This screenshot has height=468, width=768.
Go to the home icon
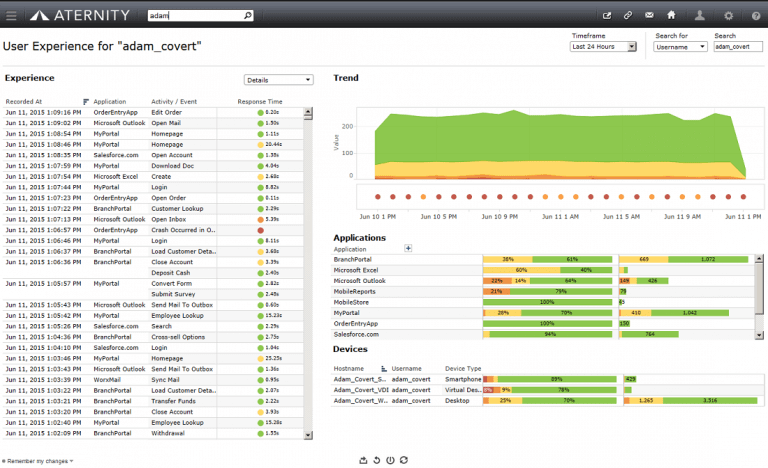click(672, 15)
